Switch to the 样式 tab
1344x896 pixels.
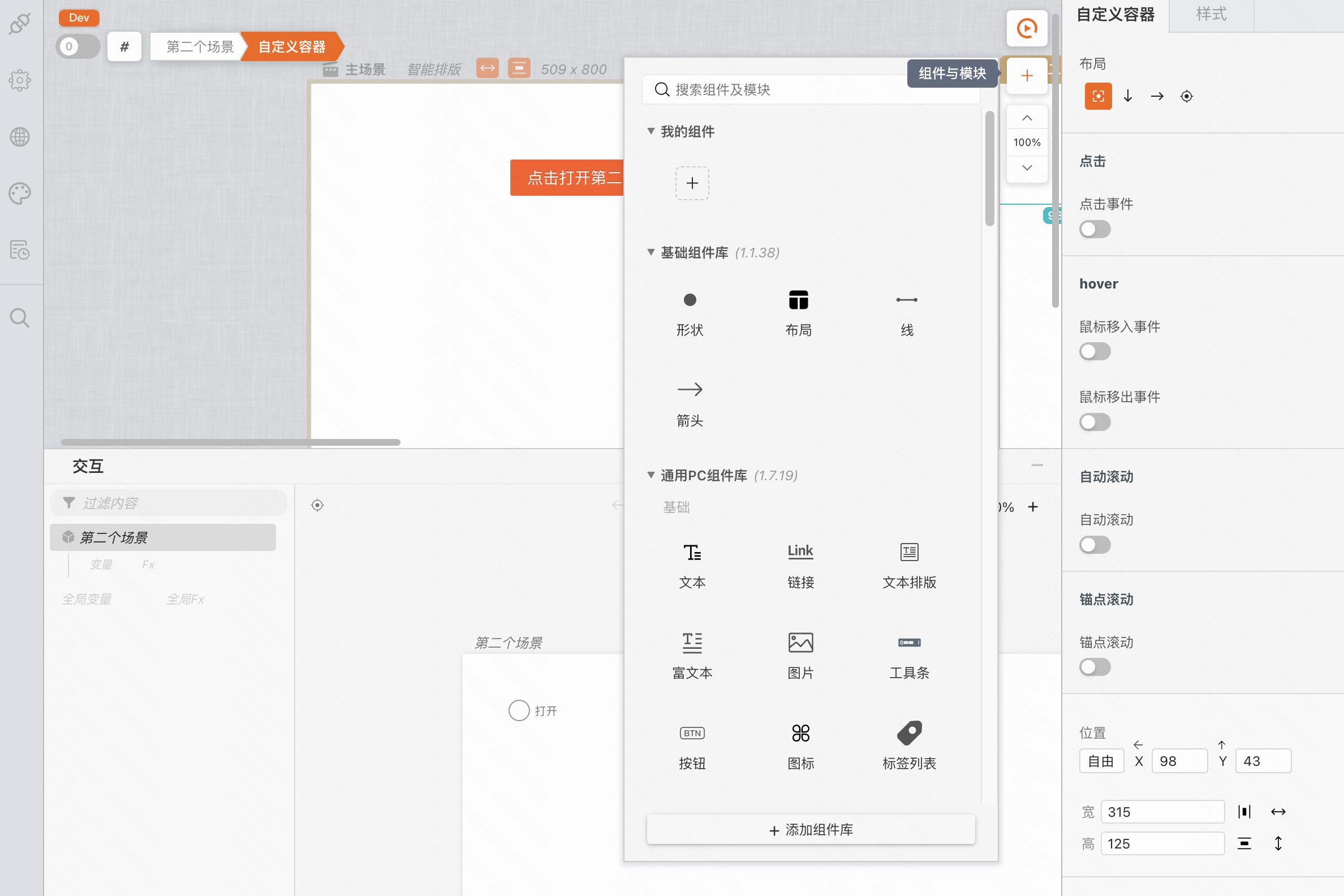[x=1211, y=15]
